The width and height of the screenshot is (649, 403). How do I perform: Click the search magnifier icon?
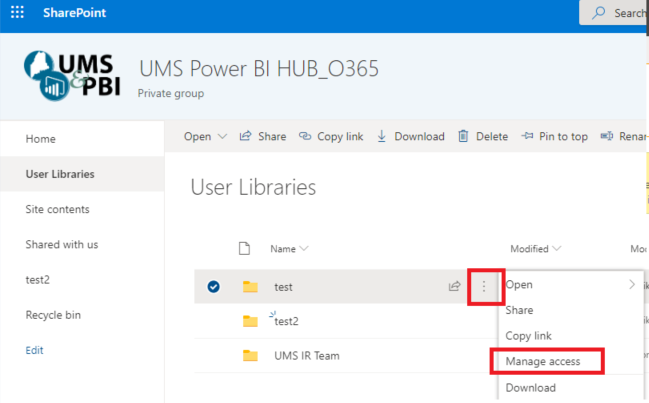599,13
